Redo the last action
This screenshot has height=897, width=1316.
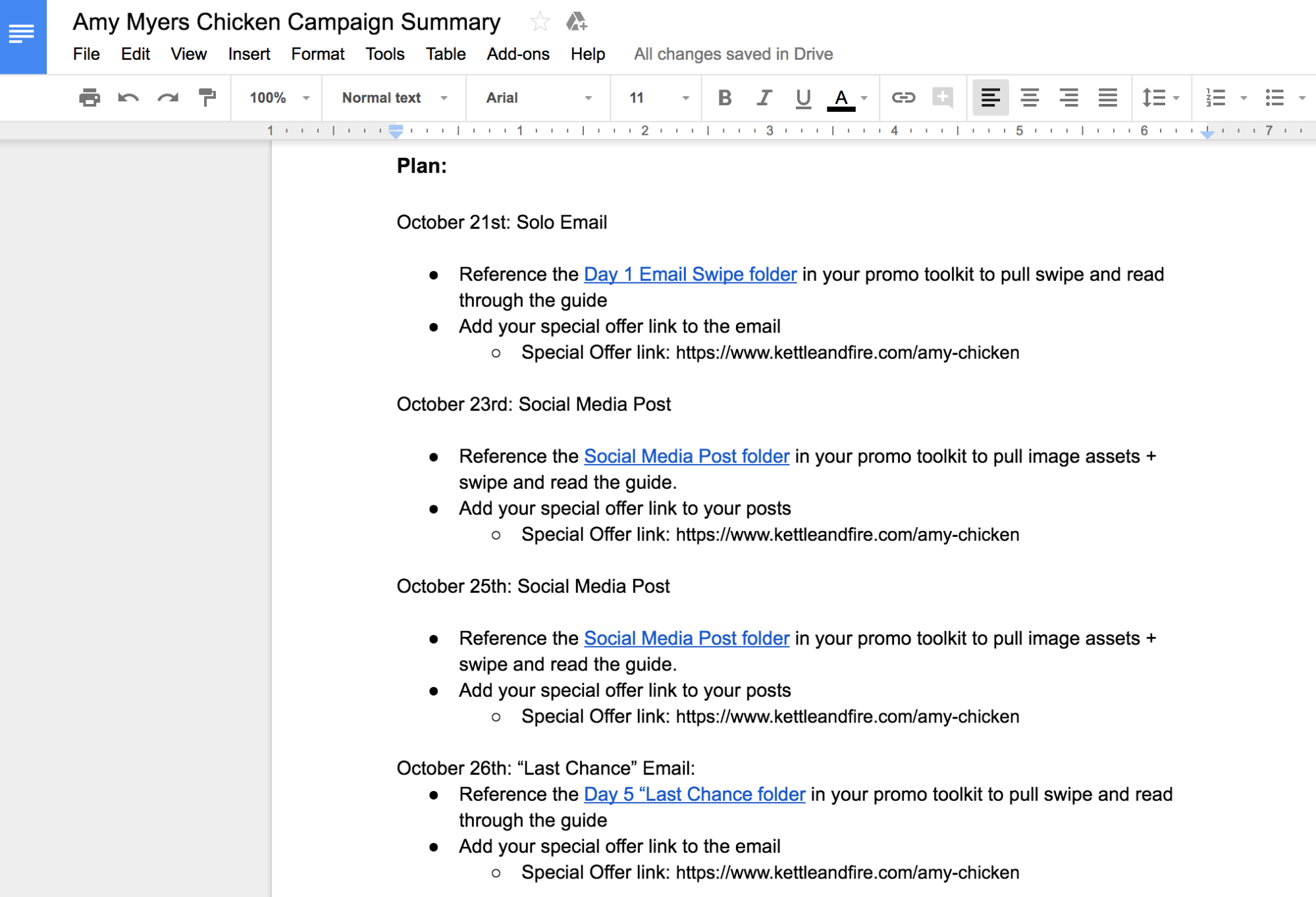point(168,97)
